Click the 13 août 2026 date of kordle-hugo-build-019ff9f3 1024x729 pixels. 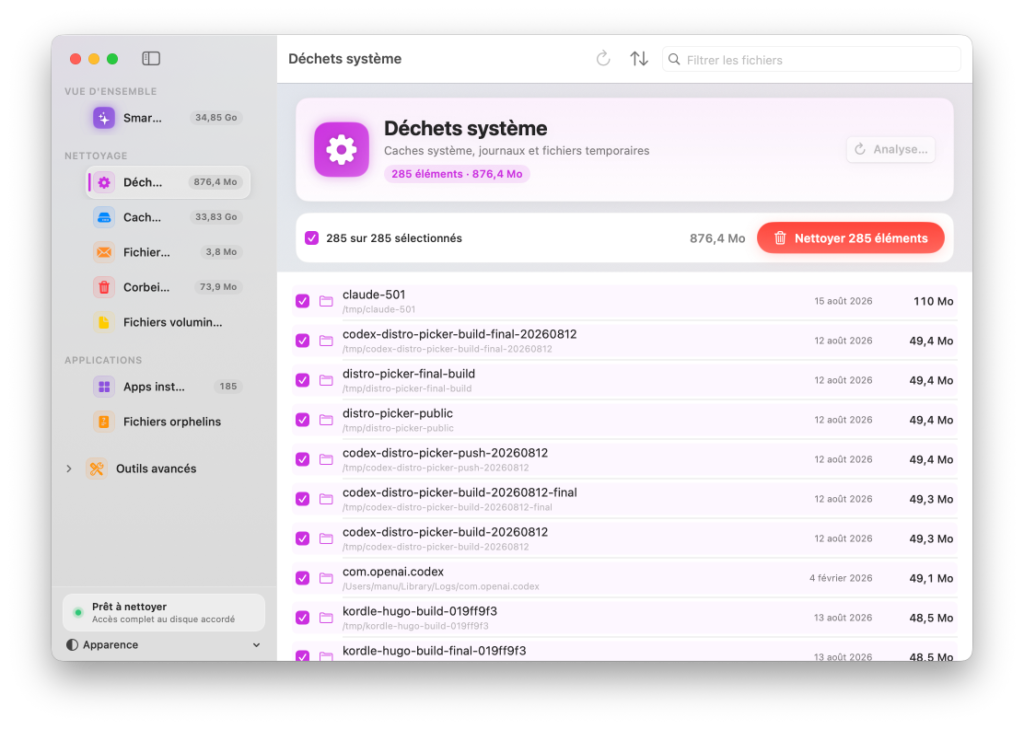point(843,617)
